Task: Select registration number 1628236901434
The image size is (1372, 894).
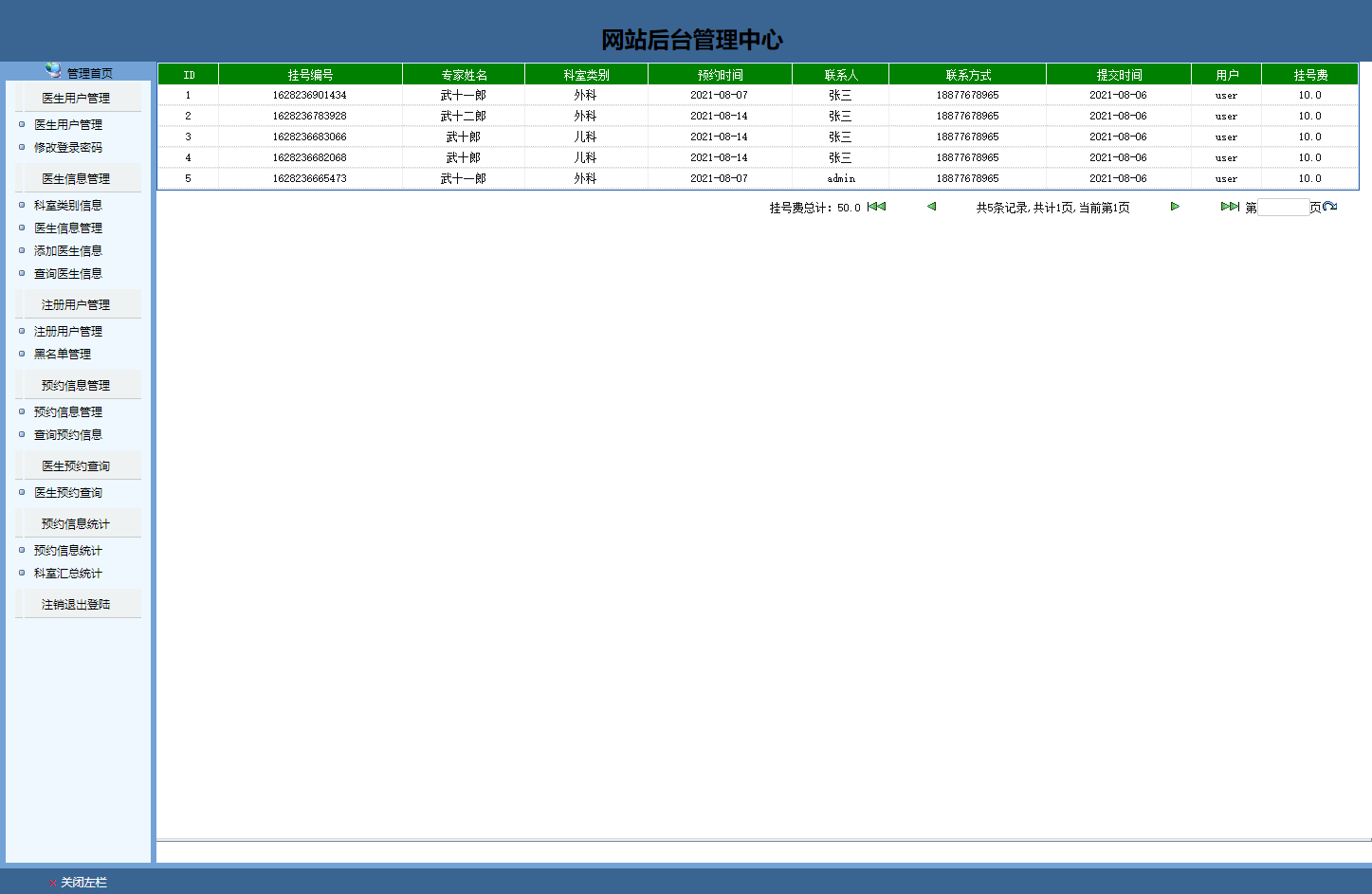Action: [310, 95]
